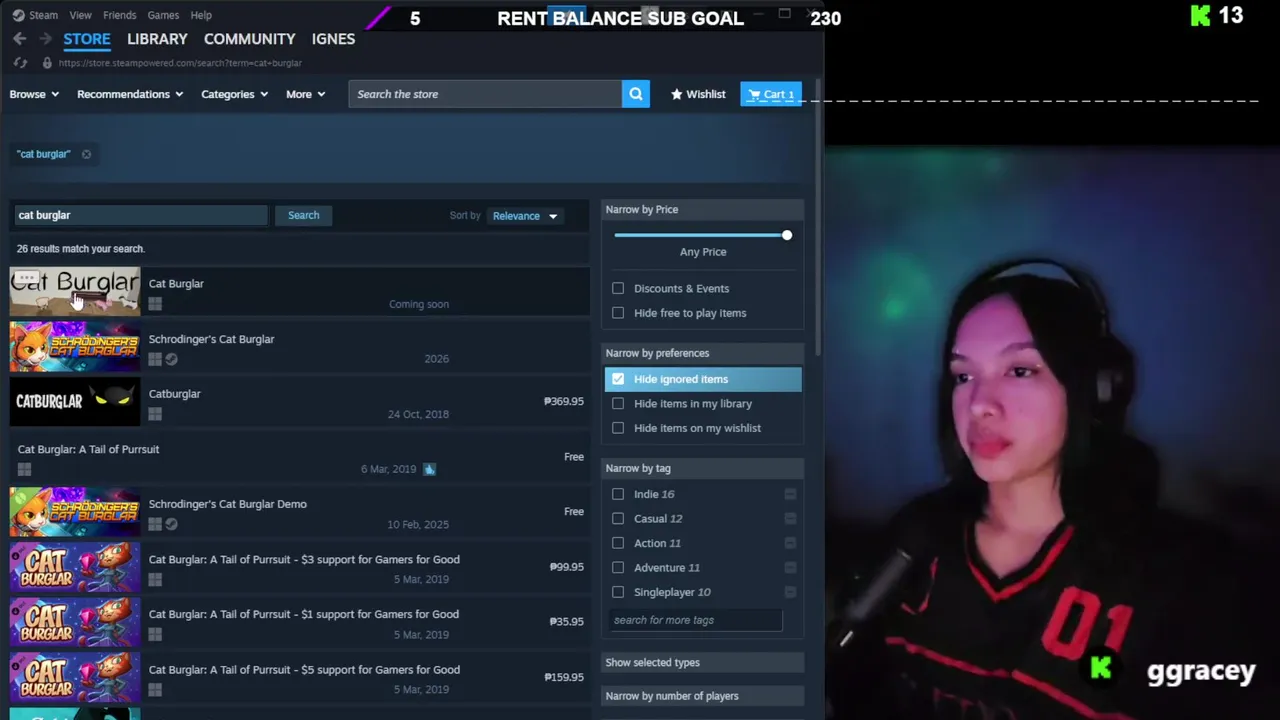Click Windows icon under Catburglar title
Viewport: 1280px width, 720px height.
(155, 414)
